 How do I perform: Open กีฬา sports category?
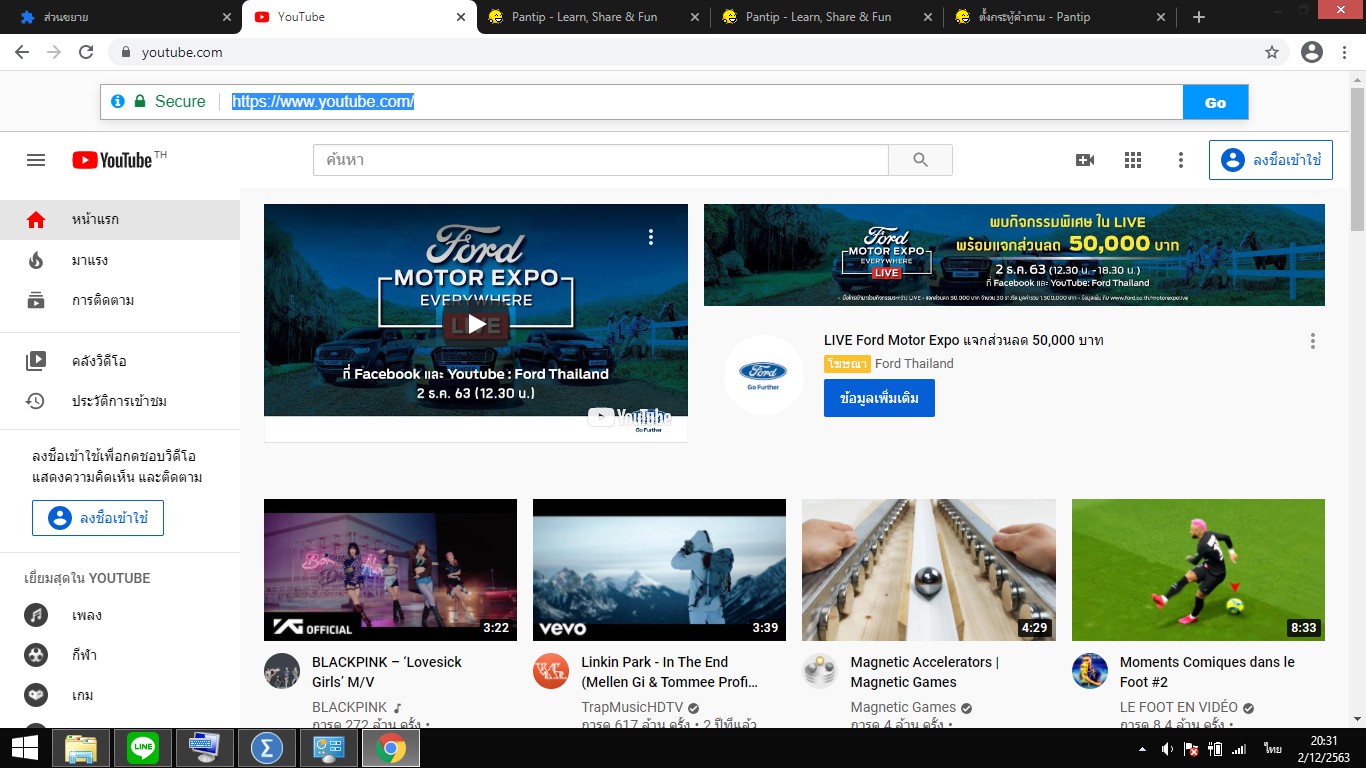click(x=120, y=655)
